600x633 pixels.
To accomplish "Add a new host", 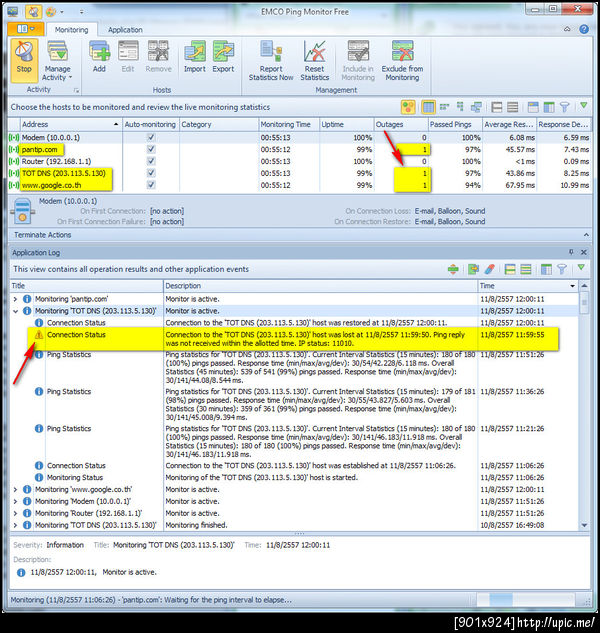I will click(99, 57).
